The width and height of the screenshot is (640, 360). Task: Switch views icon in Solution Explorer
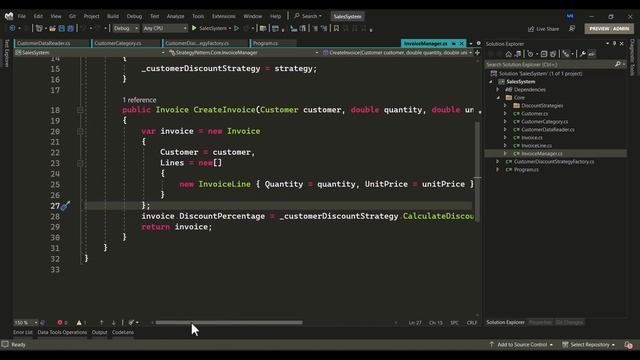[518, 54]
